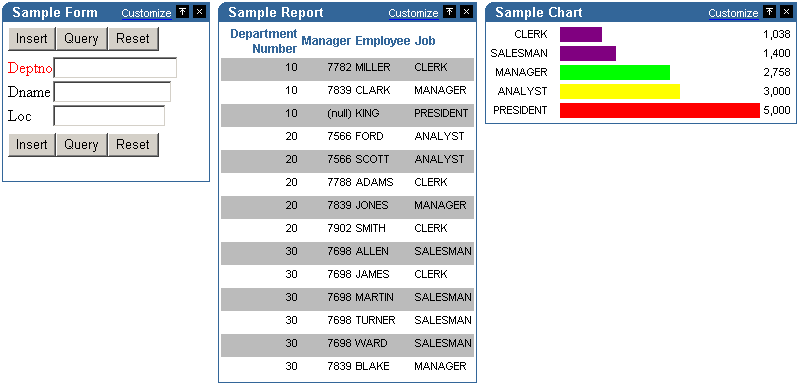Click manager 7788 in ADAMS' row

339,182
